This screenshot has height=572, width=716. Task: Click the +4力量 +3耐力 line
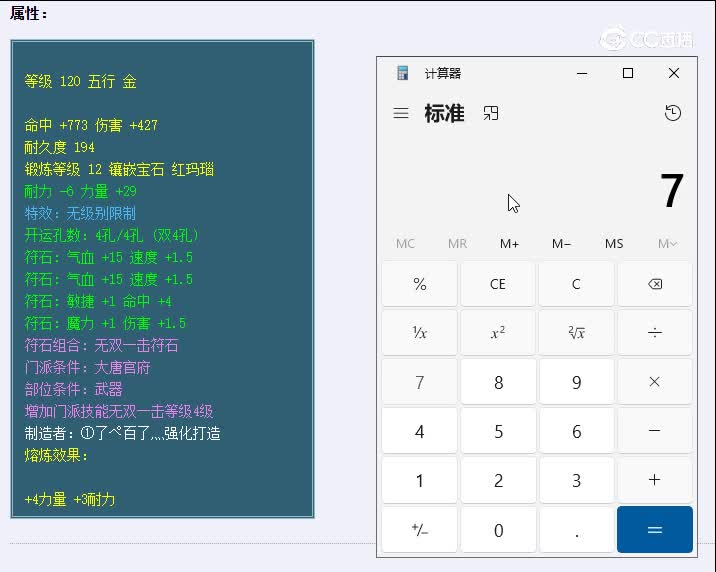(70, 499)
